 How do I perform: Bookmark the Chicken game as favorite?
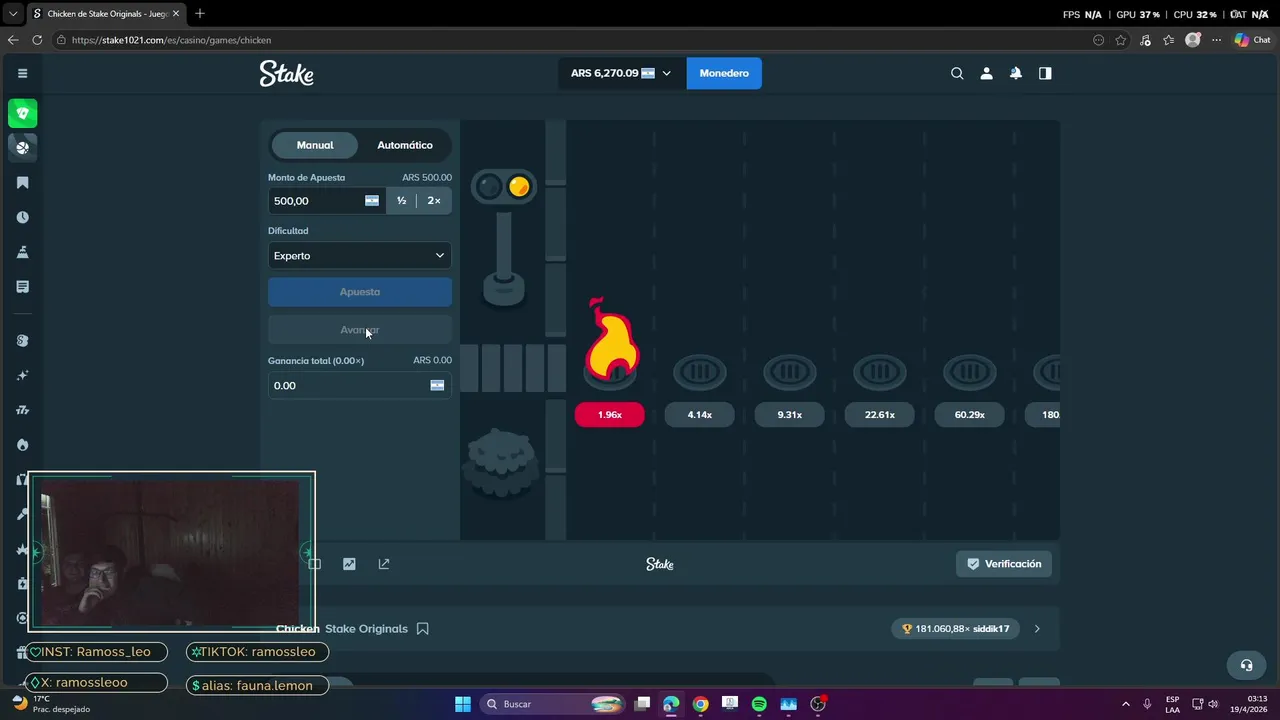point(423,629)
